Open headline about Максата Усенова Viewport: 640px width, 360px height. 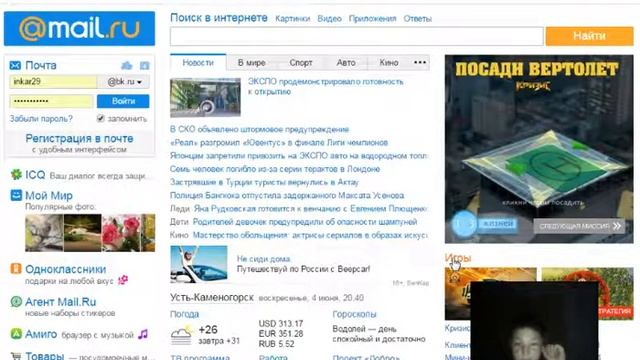(x=287, y=196)
